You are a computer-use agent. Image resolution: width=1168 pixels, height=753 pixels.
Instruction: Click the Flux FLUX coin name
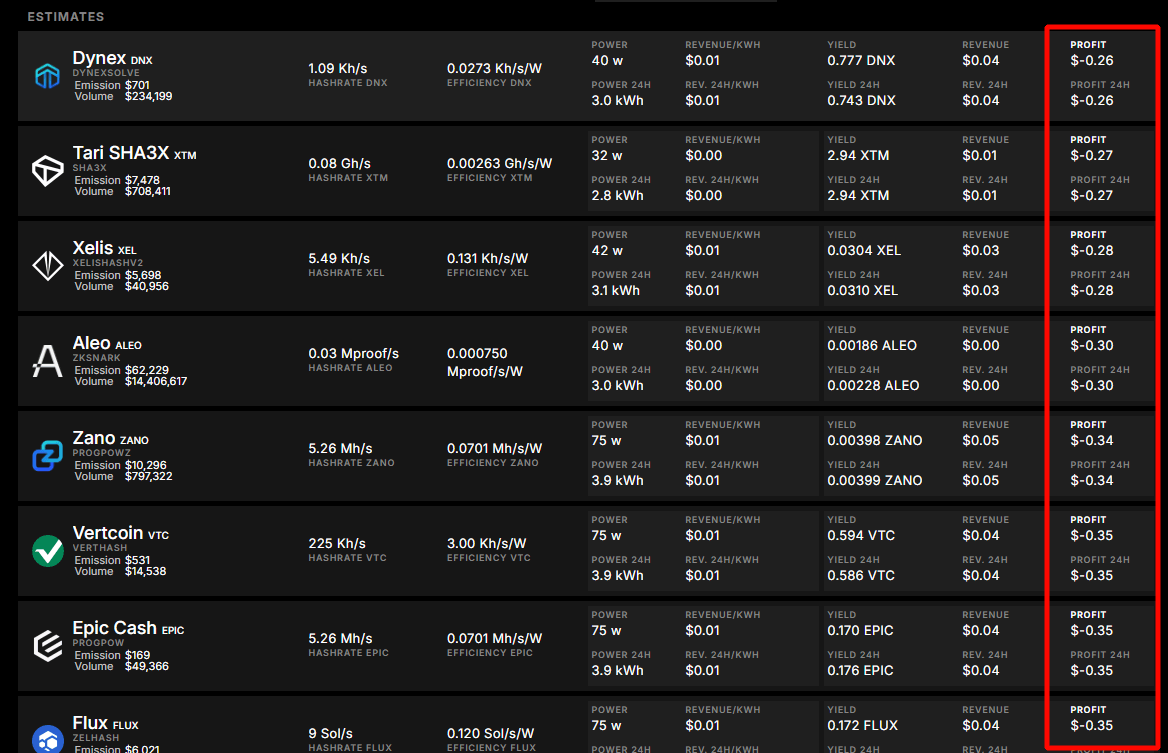[105, 724]
